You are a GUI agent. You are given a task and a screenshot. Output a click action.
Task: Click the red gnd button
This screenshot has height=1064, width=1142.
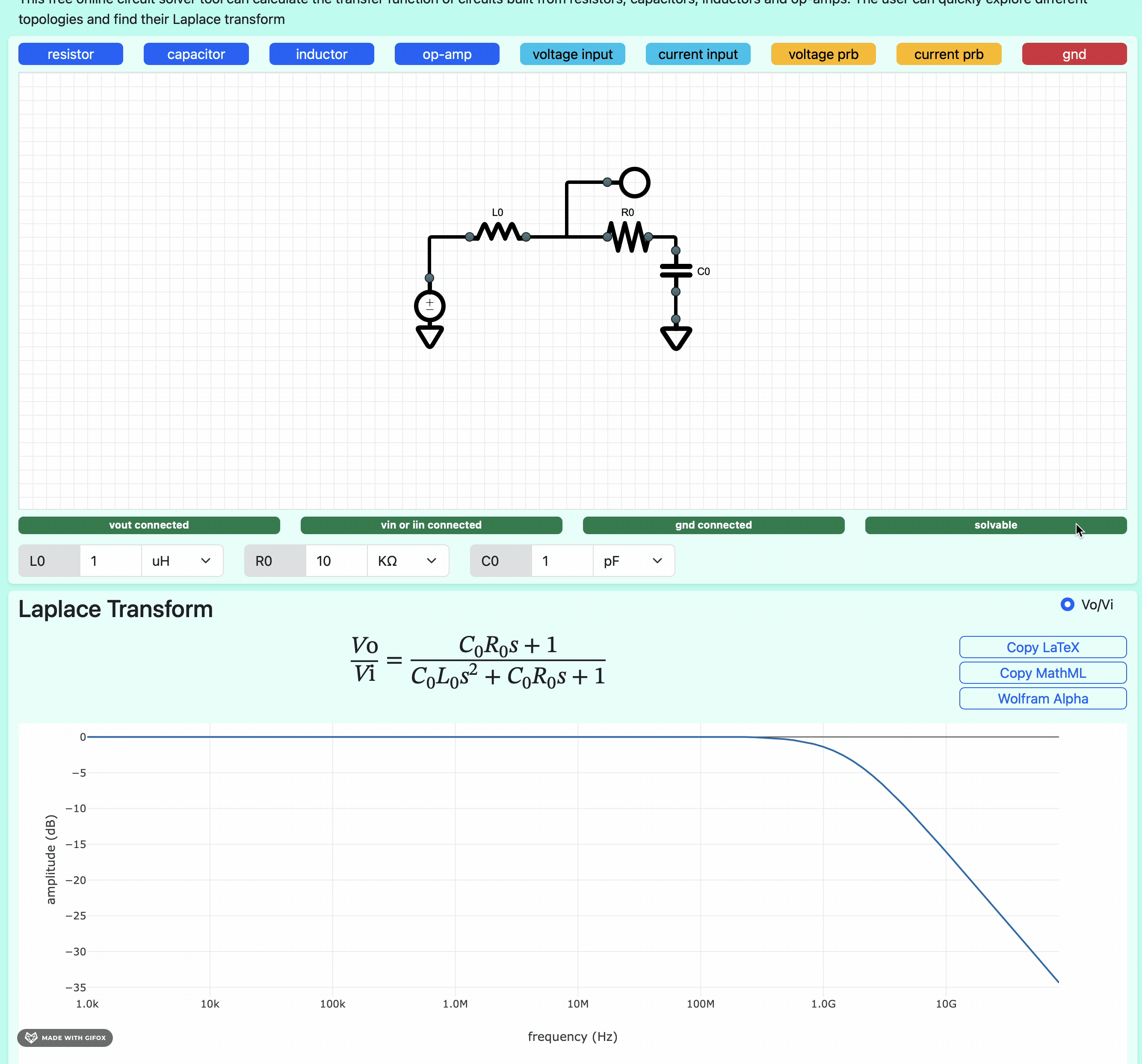tap(1074, 54)
